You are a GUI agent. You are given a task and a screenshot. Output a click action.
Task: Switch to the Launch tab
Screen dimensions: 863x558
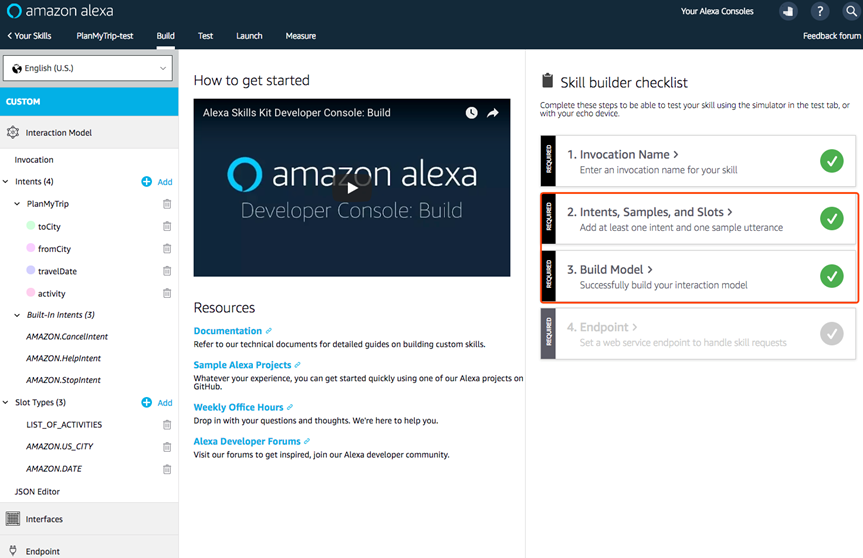249,36
